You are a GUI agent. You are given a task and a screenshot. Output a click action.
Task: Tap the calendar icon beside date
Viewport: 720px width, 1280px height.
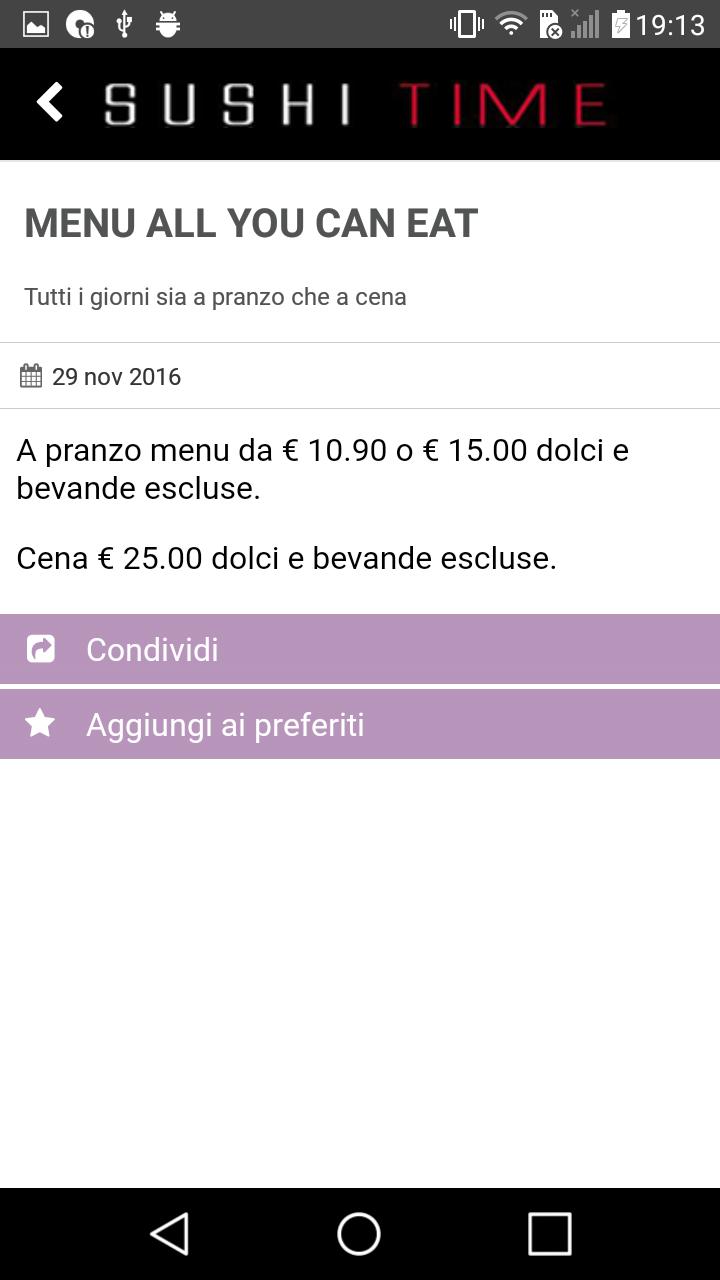coord(31,376)
